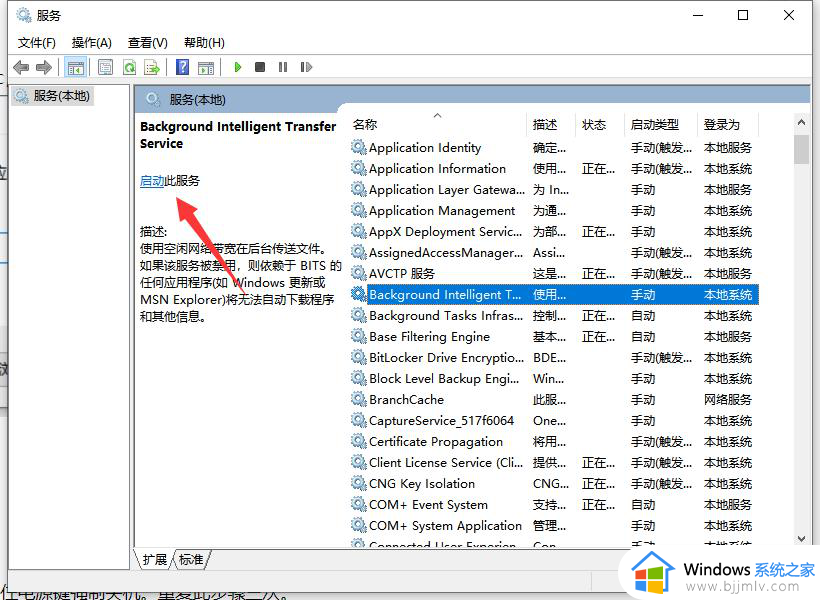Toggle the action pane toolbar icon
The width and height of the screenshot is (820, 600).
pos(206,67)
